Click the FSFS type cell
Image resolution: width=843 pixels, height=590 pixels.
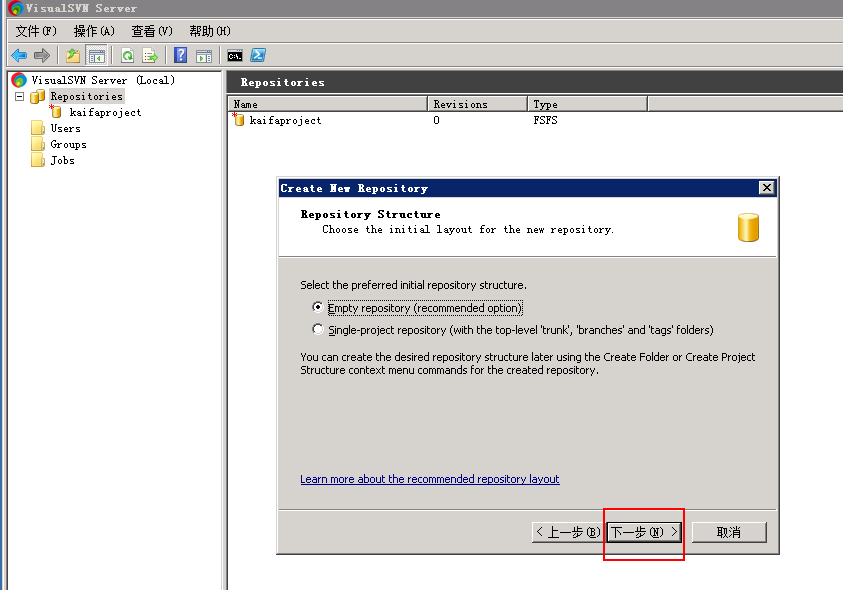click(545, 120)
